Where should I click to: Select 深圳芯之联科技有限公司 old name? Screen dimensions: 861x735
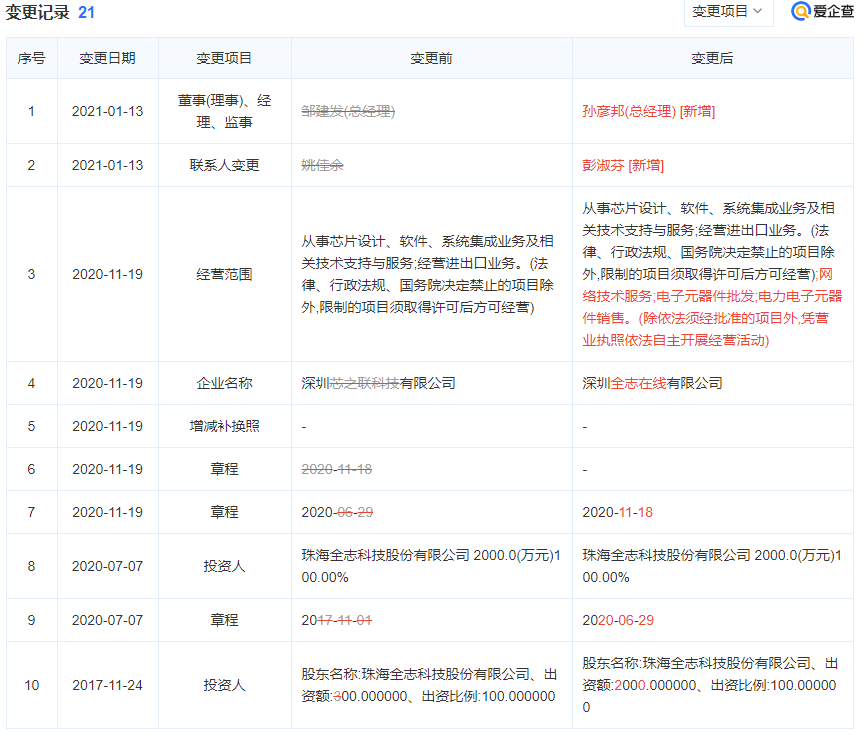pos(378,383)
